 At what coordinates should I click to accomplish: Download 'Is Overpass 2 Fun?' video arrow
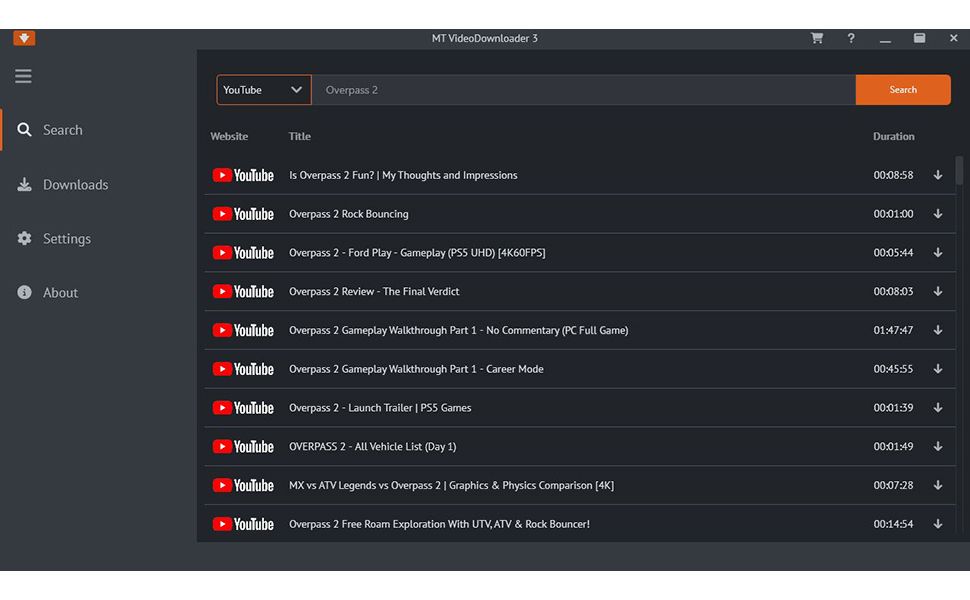click(x=938, y=175)
